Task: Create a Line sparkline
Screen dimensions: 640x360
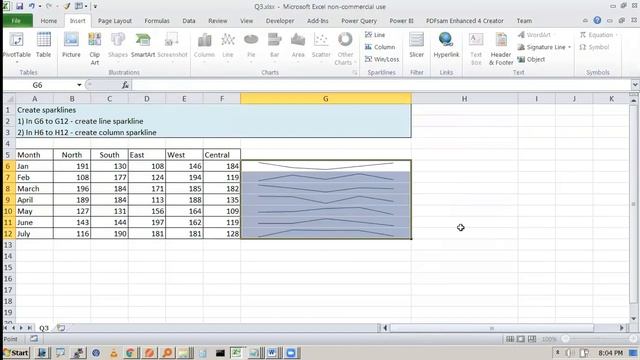Action: 375,35
